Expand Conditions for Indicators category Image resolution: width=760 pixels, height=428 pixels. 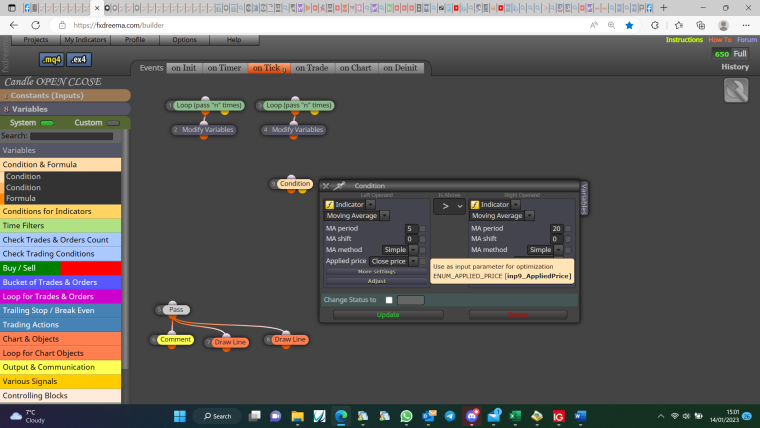click(61, 211)
